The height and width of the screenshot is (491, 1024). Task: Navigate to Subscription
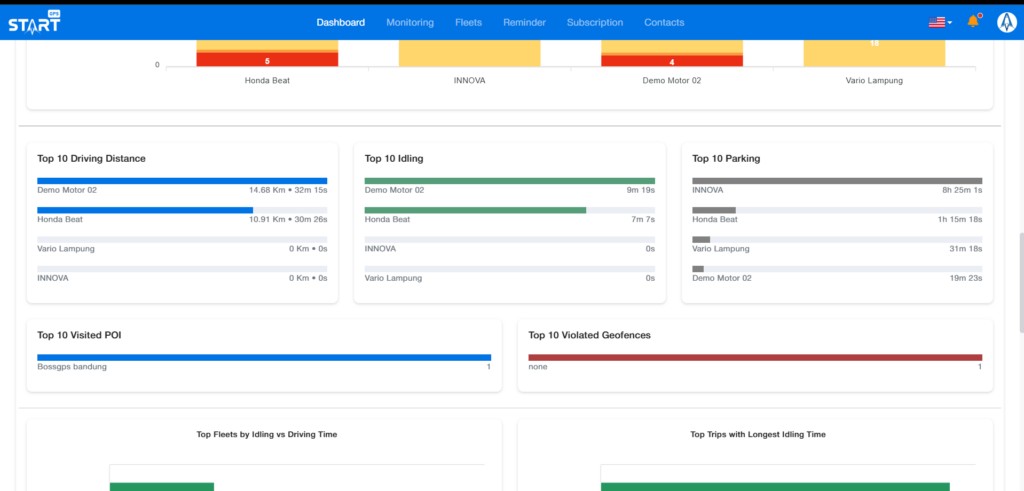pos(594,22)
